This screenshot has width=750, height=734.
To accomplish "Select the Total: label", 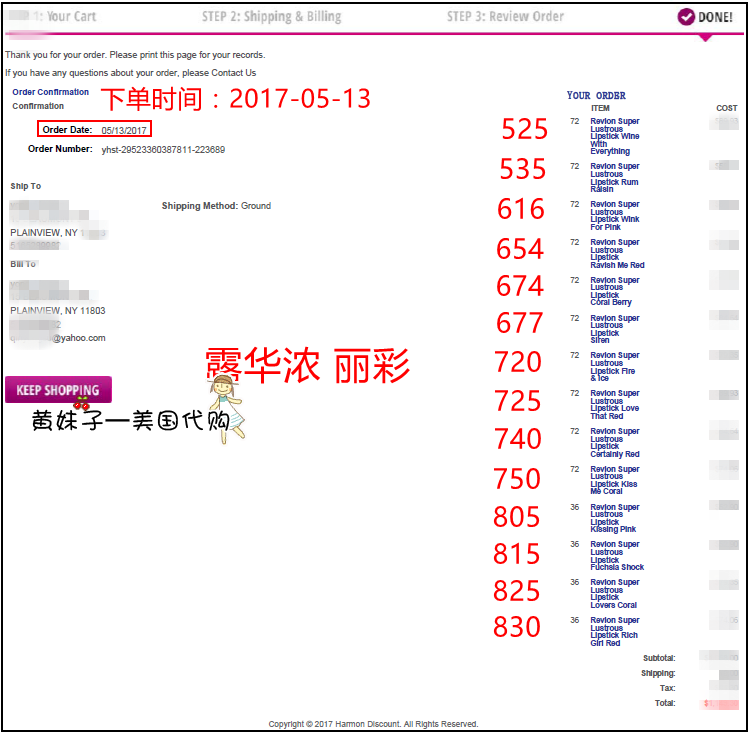I will click(x=665, y=703).
